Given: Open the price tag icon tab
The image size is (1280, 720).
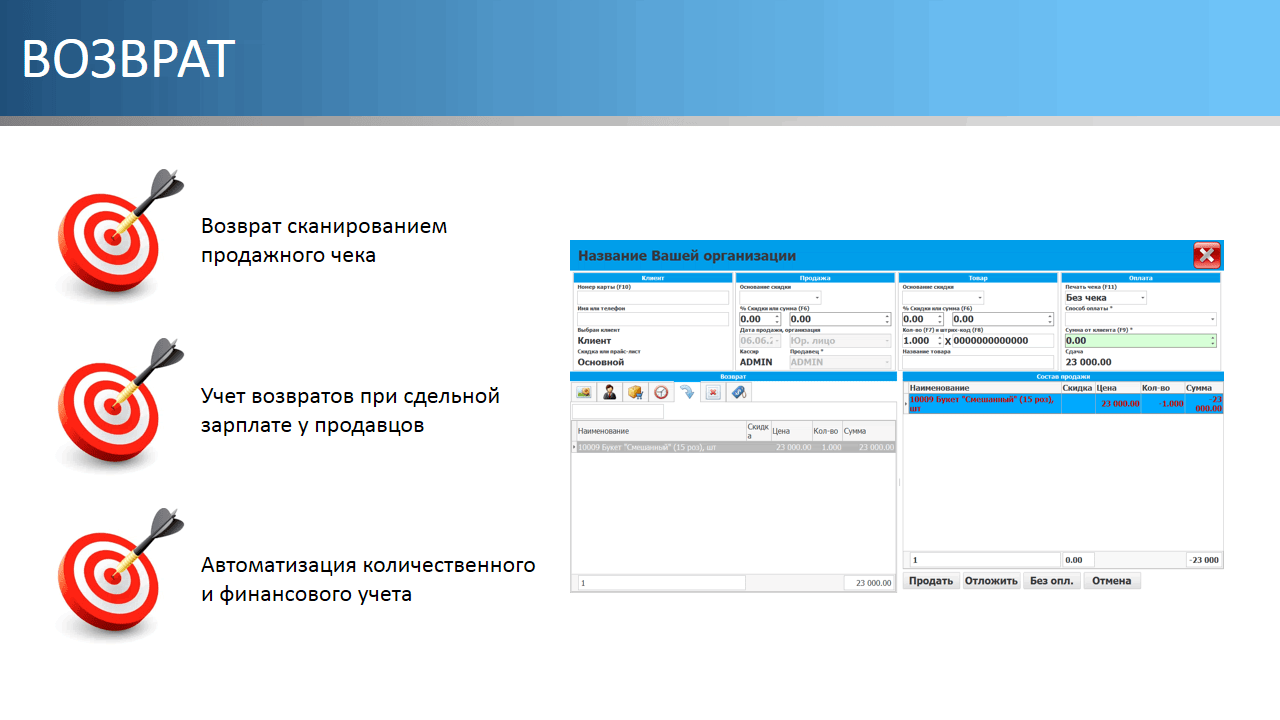Looking at the screenshot, I should 739,393.
